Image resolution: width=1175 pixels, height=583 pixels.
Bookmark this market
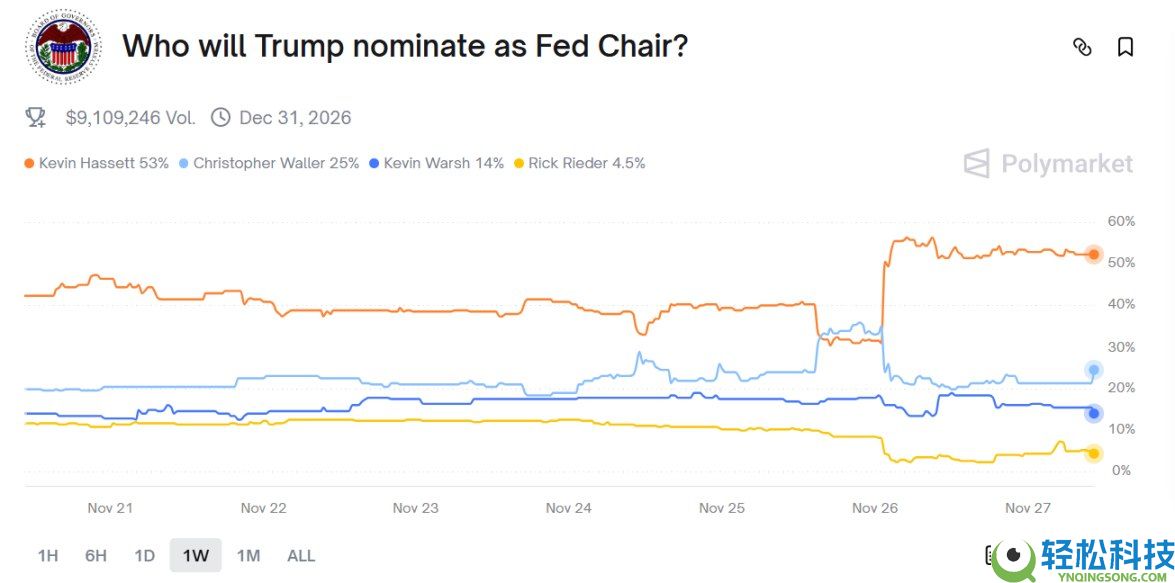(x=1125, y=47)
